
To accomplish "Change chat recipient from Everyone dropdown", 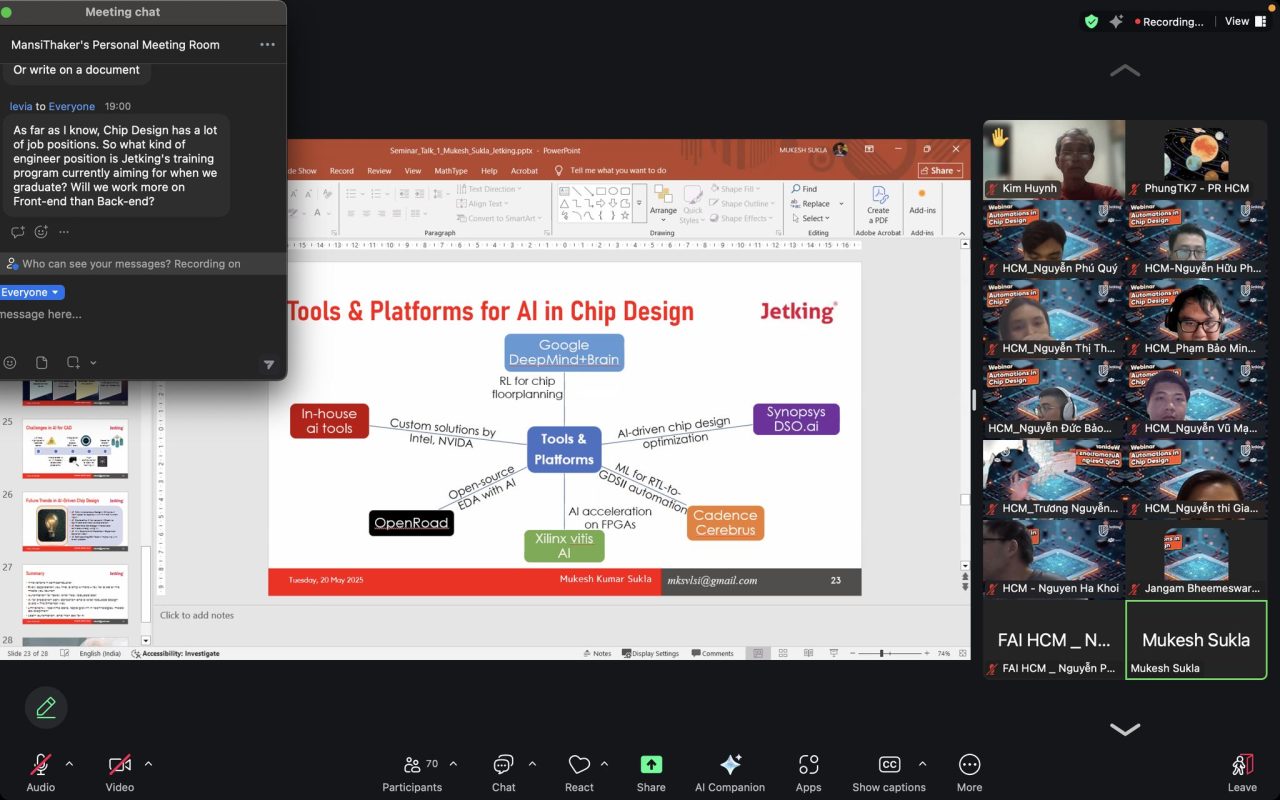I will pyautogui.click(x=31, y=292).
